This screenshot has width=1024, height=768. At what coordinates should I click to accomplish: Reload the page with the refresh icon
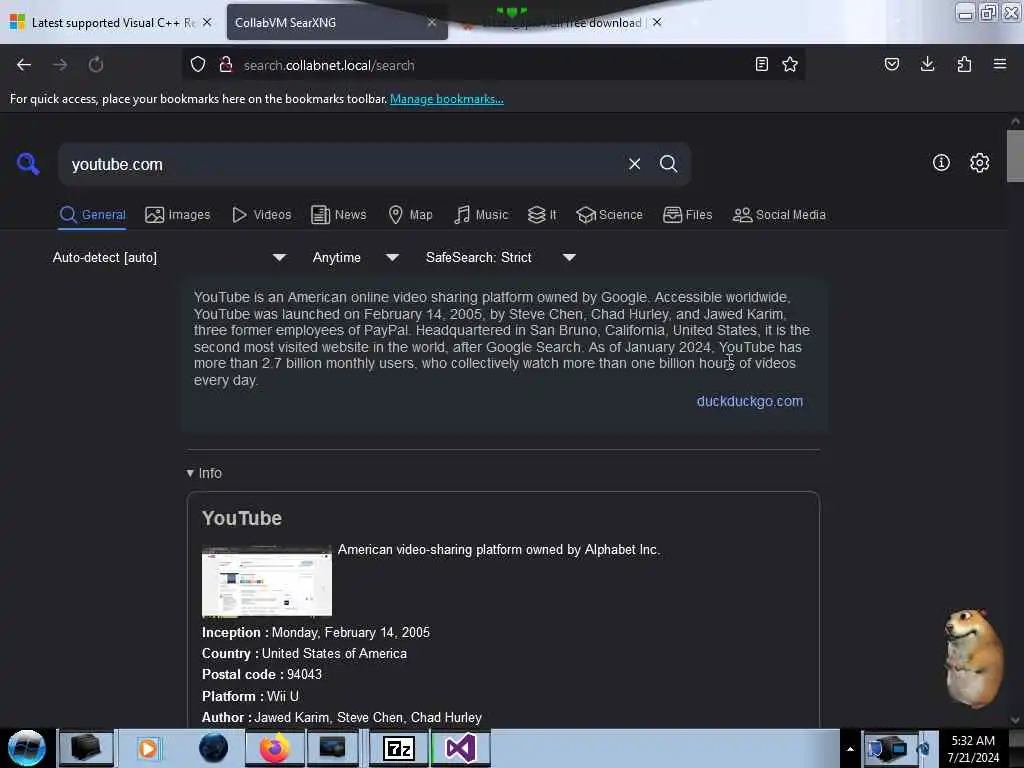tap(96, 65)
